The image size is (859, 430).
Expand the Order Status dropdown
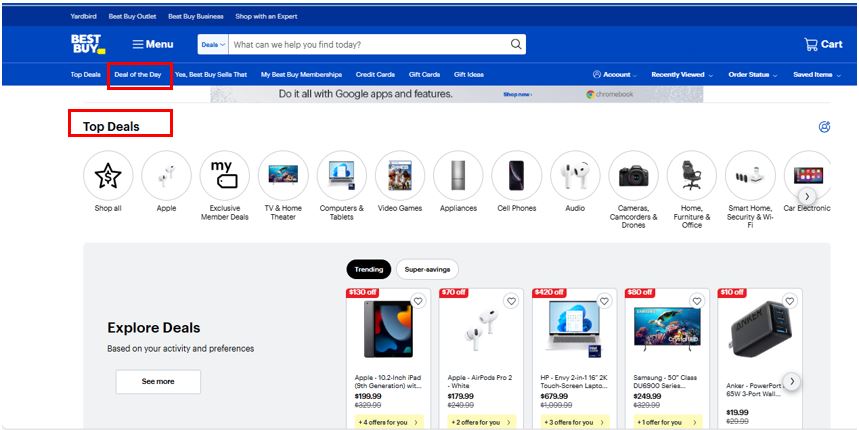point(752,75)
